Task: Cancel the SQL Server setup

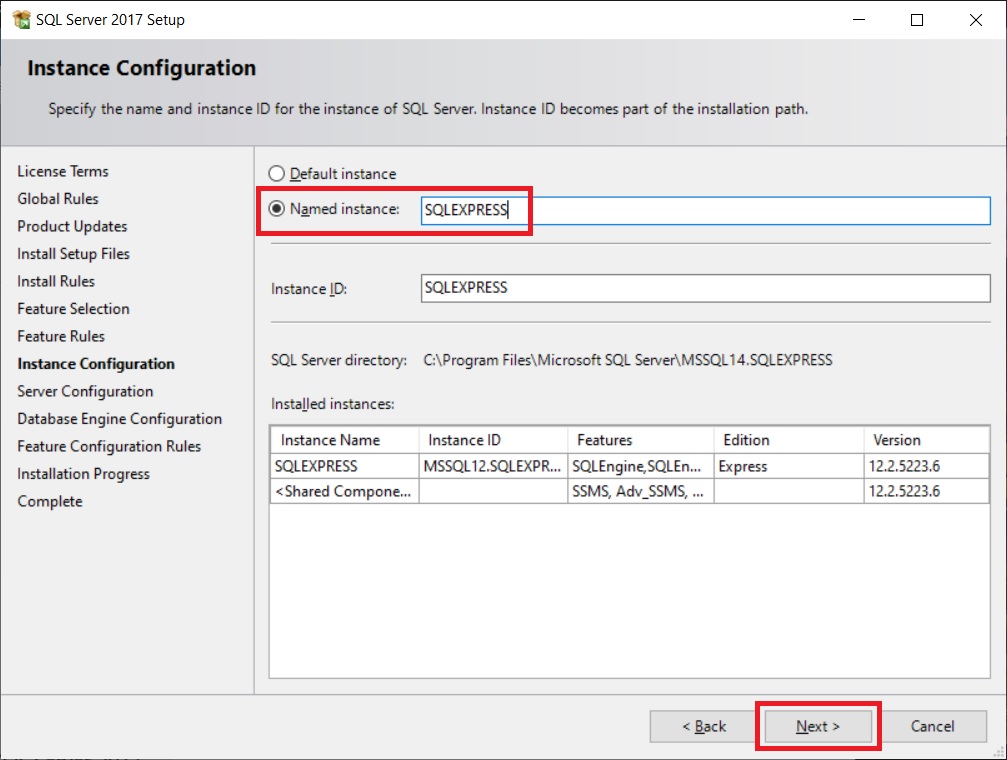Action: click(x=933, y=726)
